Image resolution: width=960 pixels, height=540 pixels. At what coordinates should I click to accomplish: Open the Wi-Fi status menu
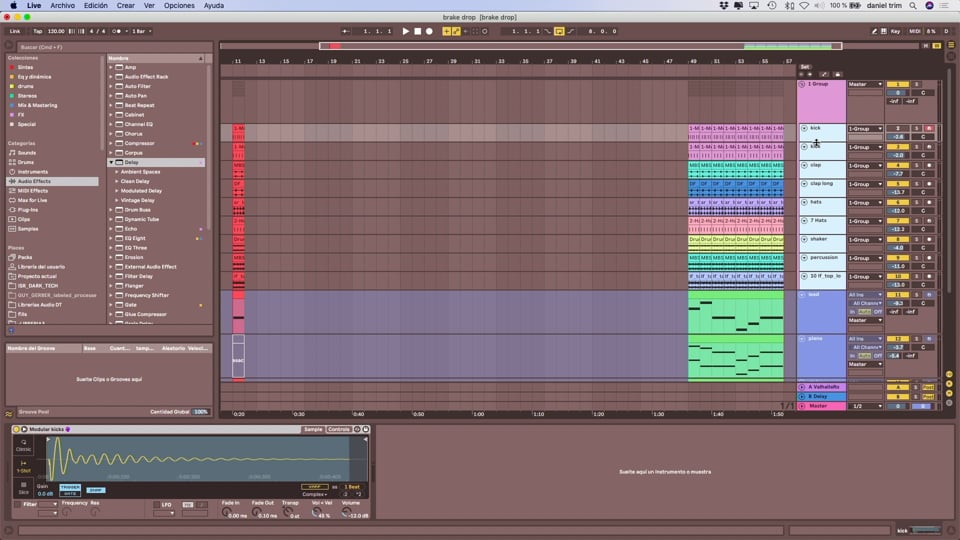click(804, 6)
